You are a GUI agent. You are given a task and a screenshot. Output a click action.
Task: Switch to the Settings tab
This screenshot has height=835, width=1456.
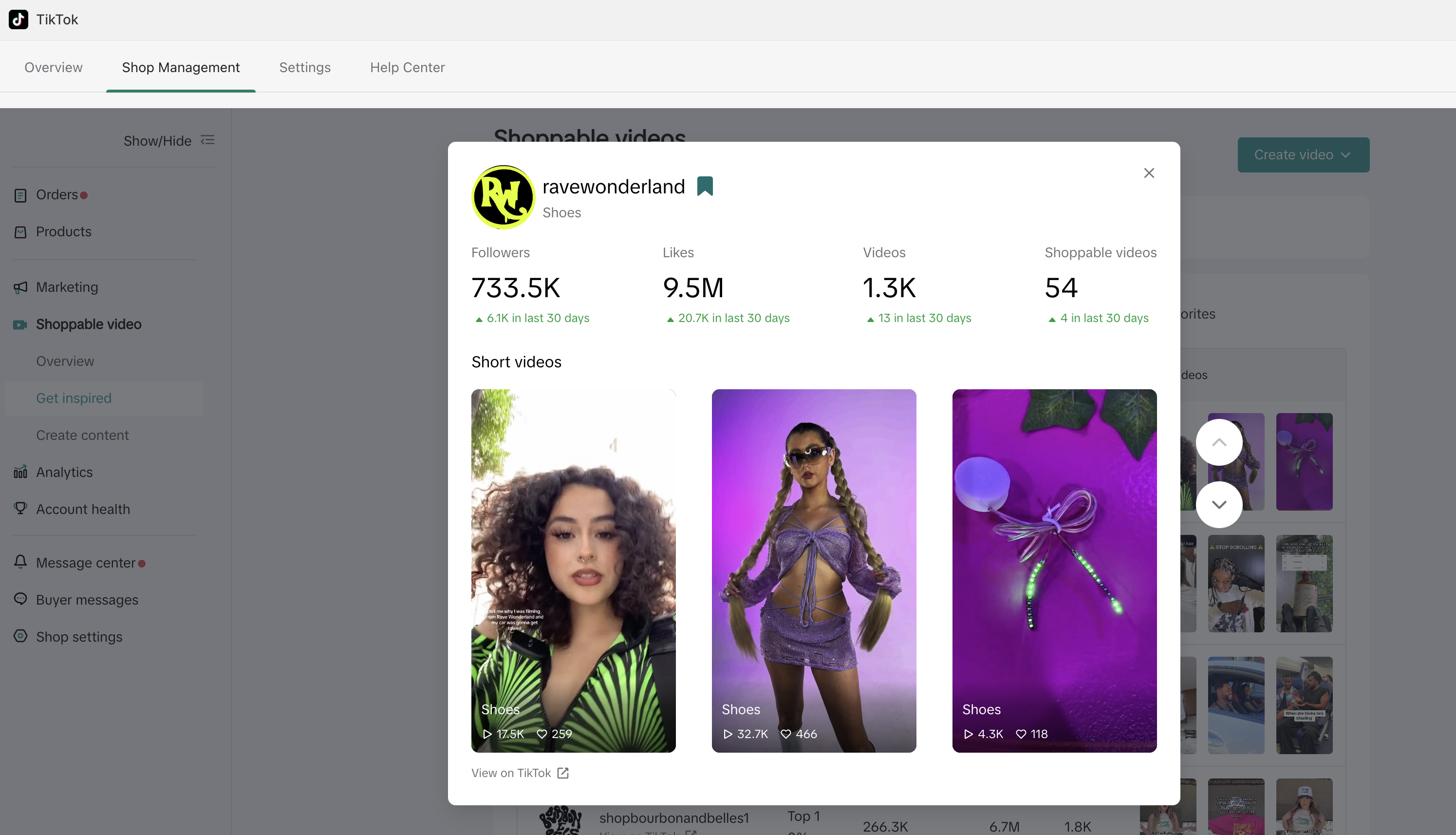pyautogui.click(x=304, y=68)
